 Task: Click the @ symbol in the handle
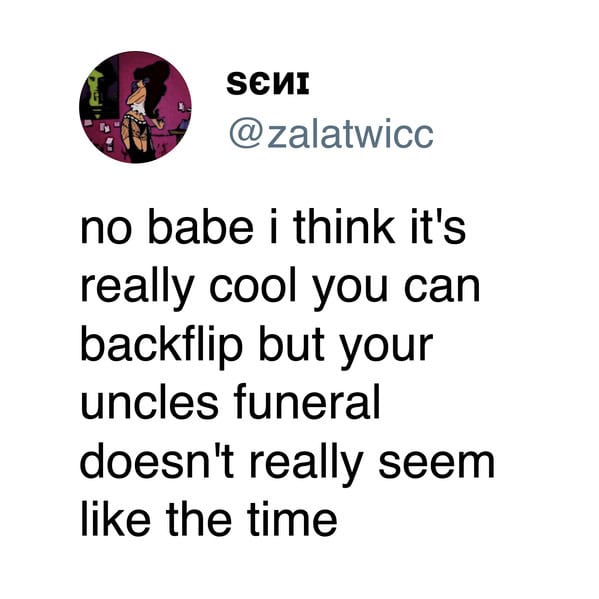tap(245, 134)
